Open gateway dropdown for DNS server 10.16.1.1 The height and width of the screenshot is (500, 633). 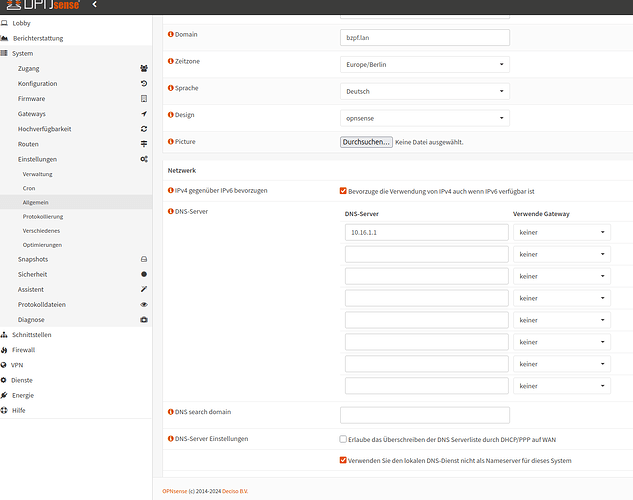[x=562, y=232]
